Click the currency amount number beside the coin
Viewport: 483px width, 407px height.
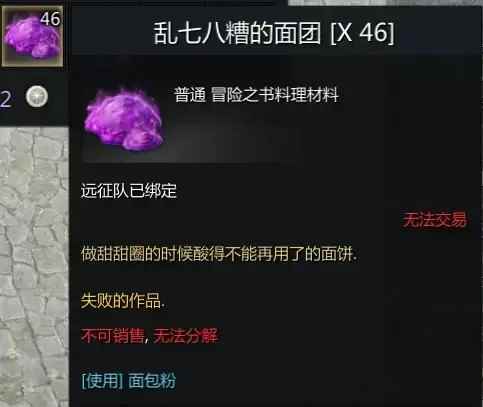pos(6,99)
